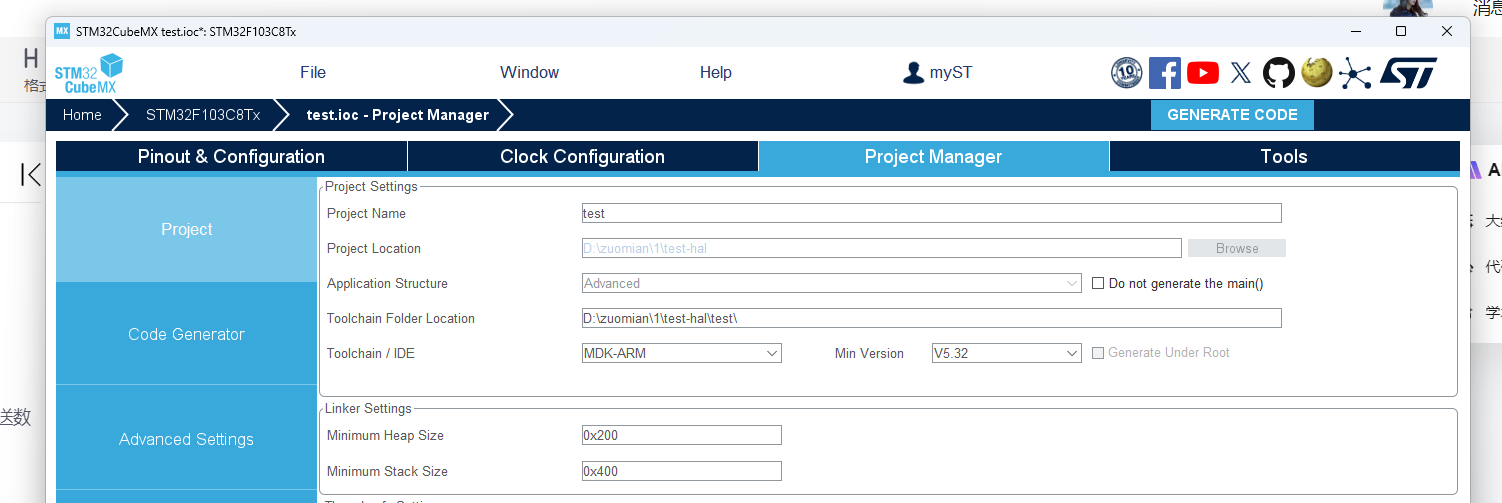Open the Toolchain / IDE dropdown
The width and height of the screenshot is (1502, 503).
coord(682,353)
